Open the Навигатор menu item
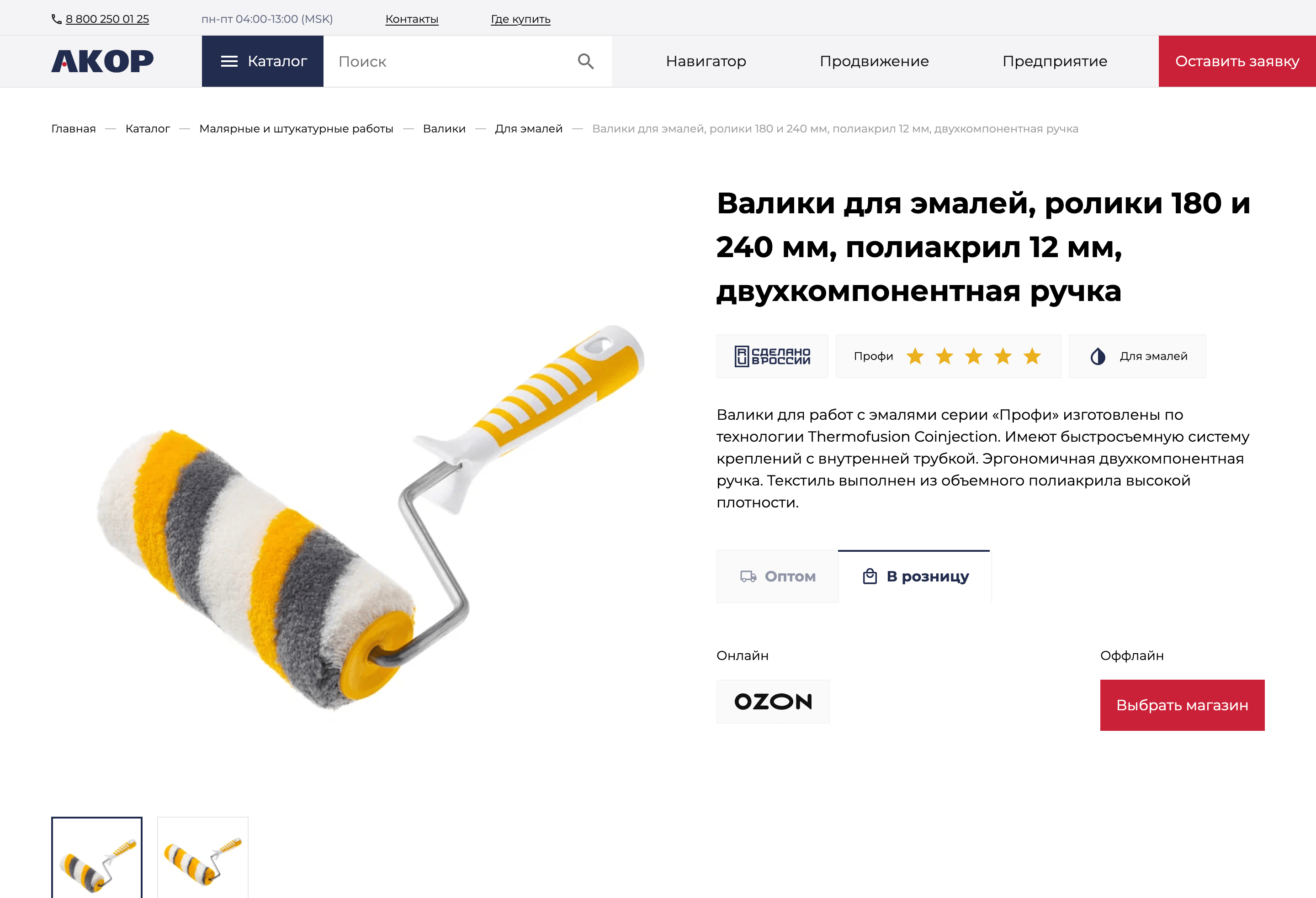1316x898 pixels. [706, 61]
